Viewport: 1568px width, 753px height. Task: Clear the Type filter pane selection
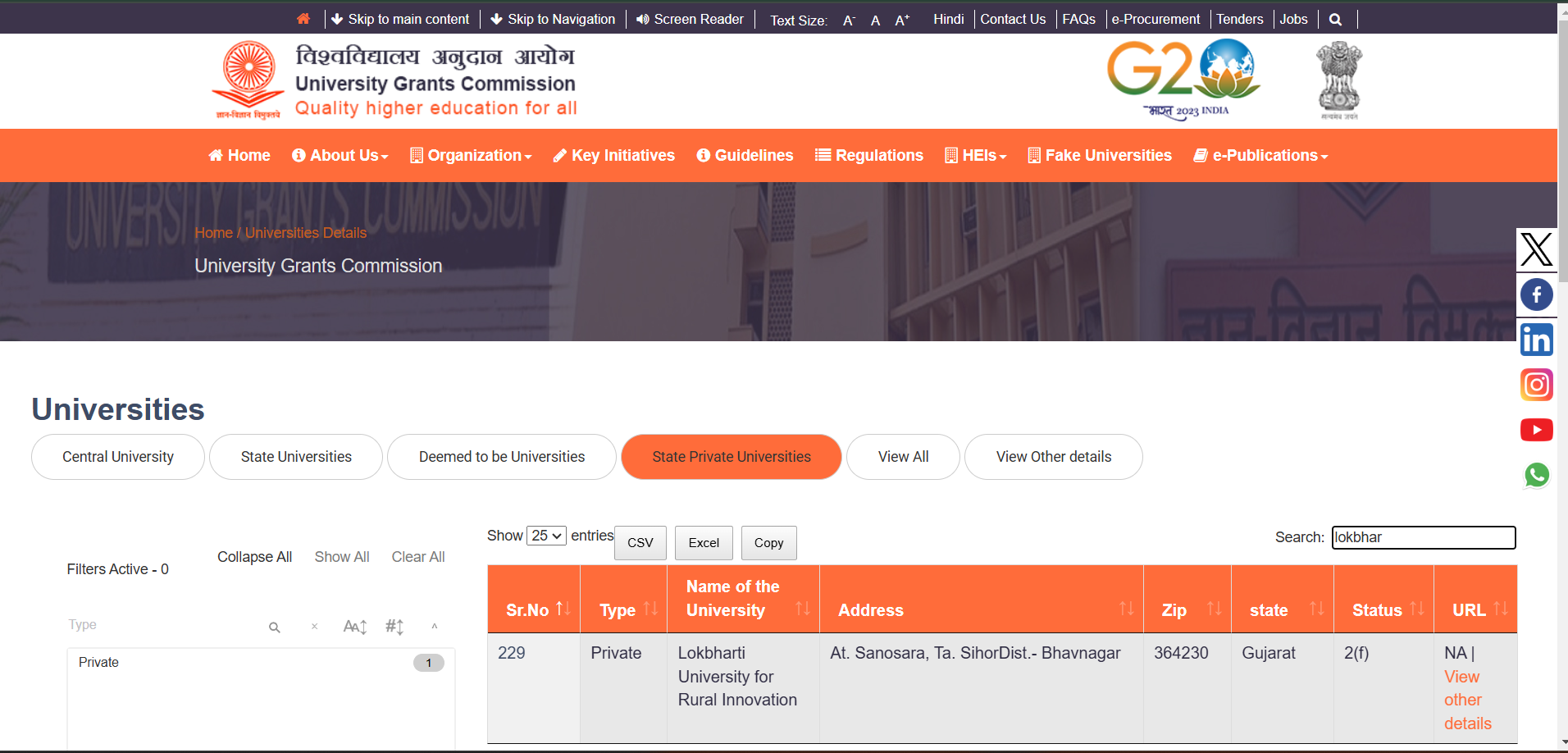tap(314, 627)
